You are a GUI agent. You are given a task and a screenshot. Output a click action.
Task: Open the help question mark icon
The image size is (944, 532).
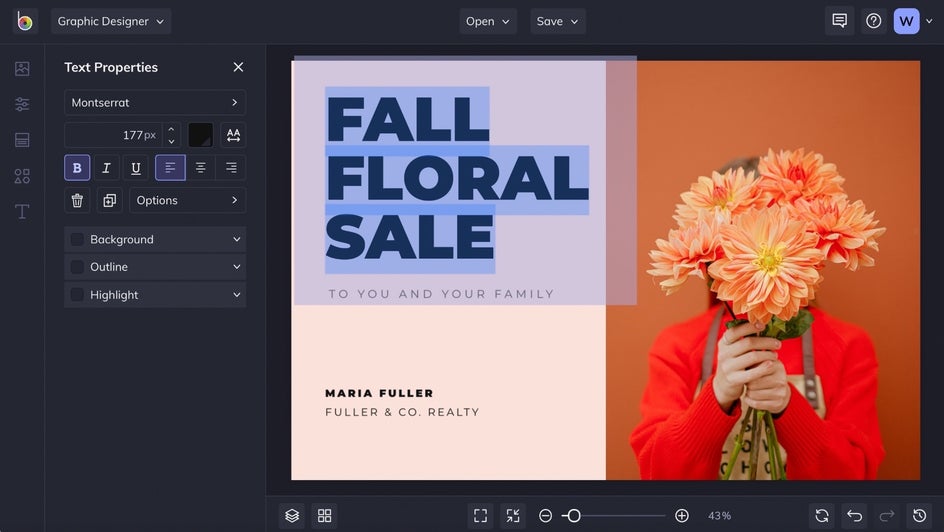(x=874, y=21)
